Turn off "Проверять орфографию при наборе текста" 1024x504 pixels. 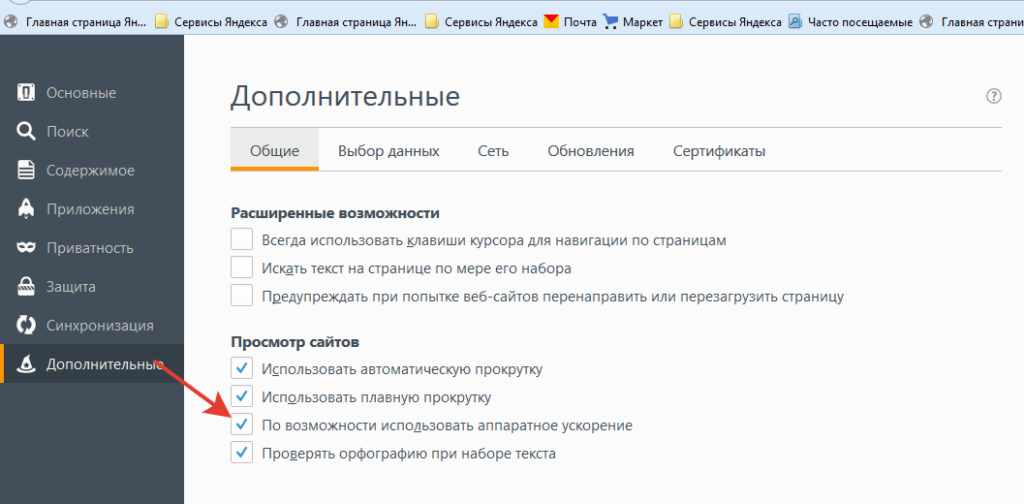pyautogui.click(x=242, y=453)
